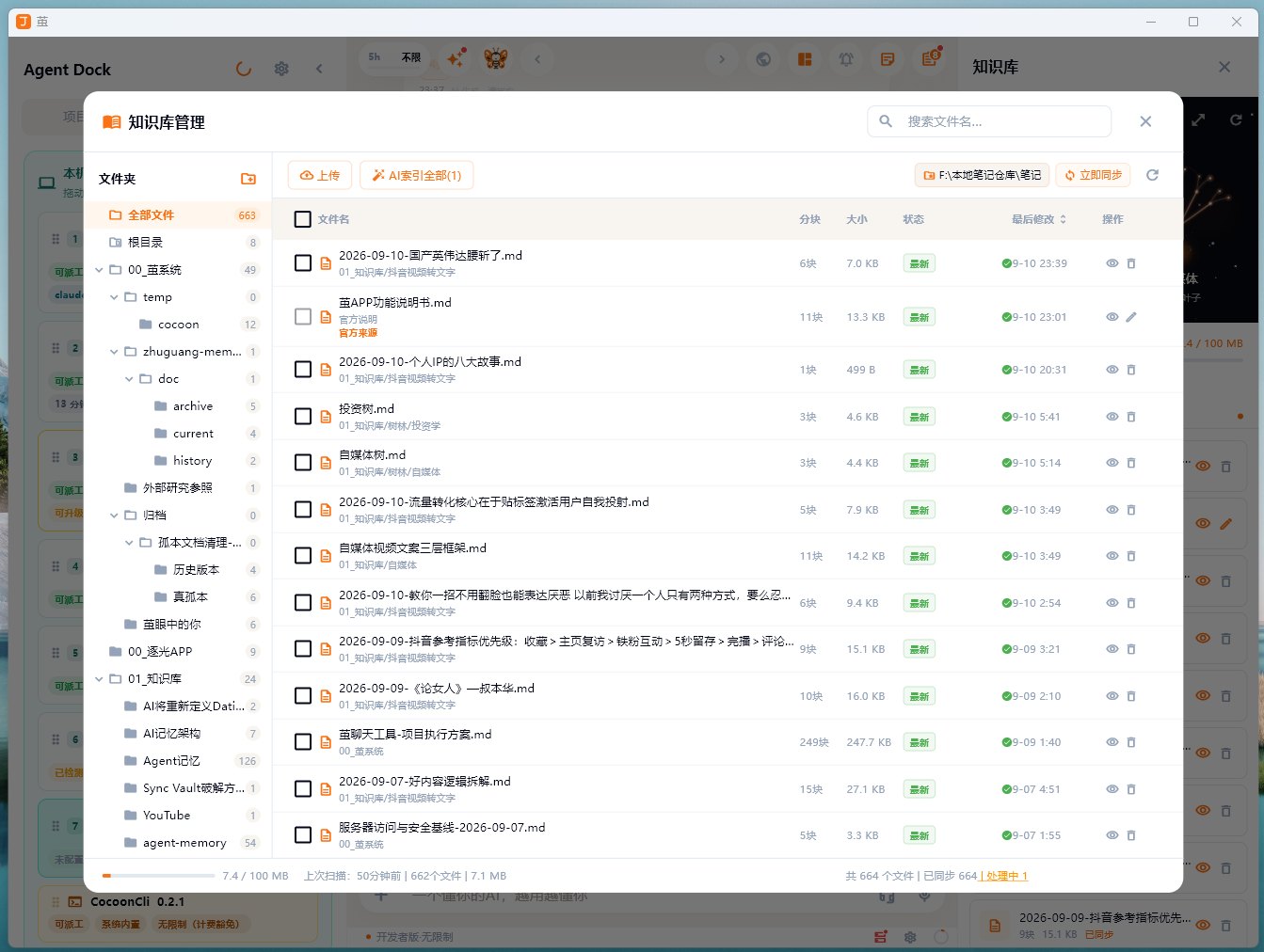Click the file name 2026-09-07-好内容逻辑拆解.md
This screenshot has height=952, width=1264.
pos(424,782)
